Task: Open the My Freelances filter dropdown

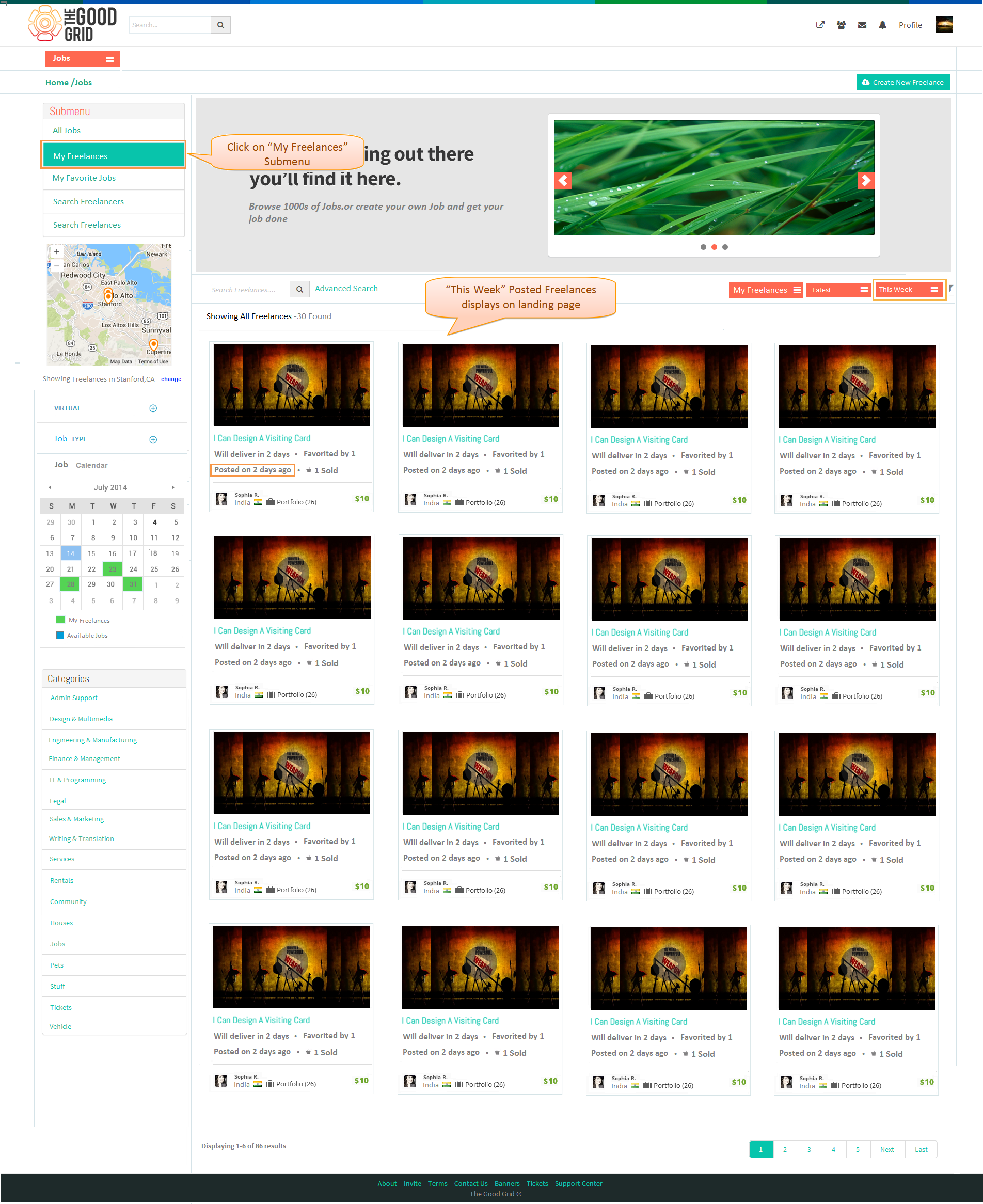Action: pos(766,290)
